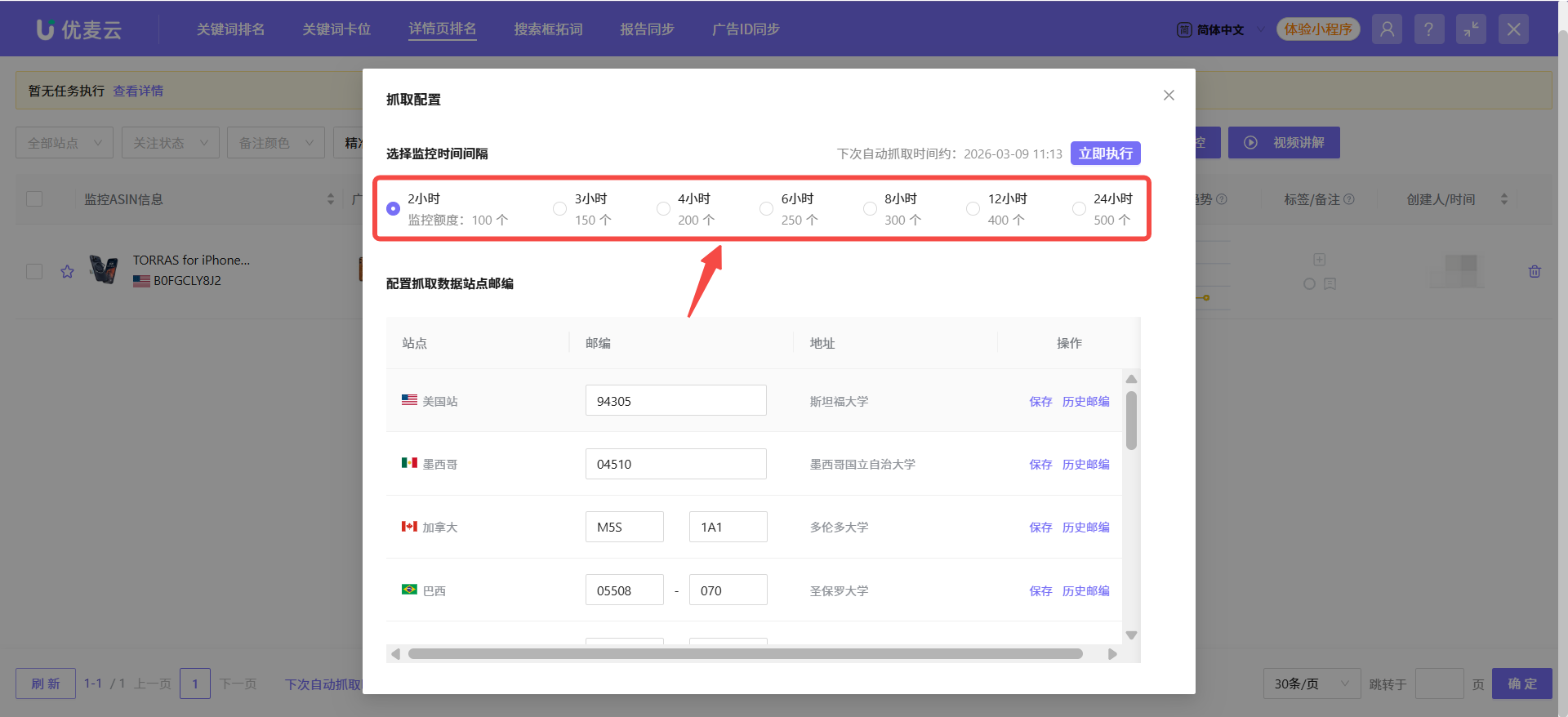The width and height of the screenshot is (1568, 717).
Task: Open 历史邮编 for 墨西哥 row
Action: [1085, 465]
